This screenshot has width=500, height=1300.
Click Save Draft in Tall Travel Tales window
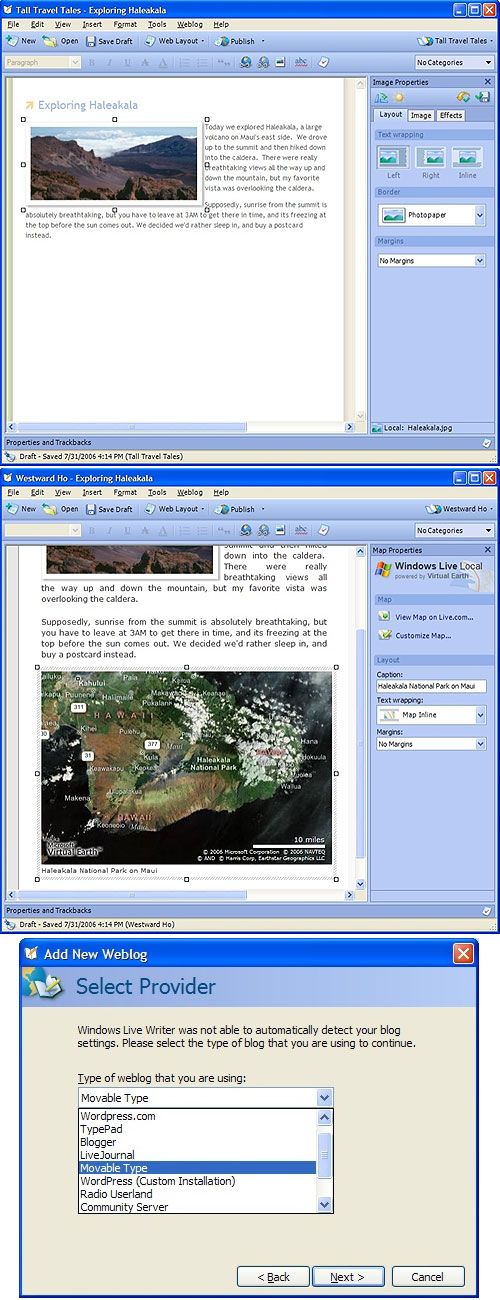(109, 41)
